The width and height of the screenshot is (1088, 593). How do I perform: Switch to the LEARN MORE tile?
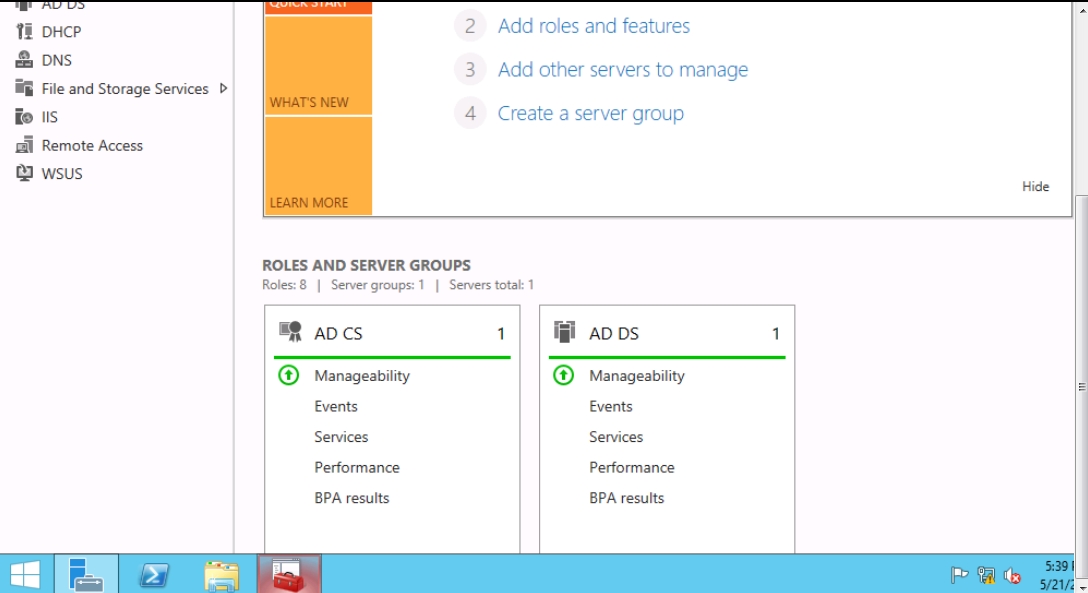(x=318, y=166)
